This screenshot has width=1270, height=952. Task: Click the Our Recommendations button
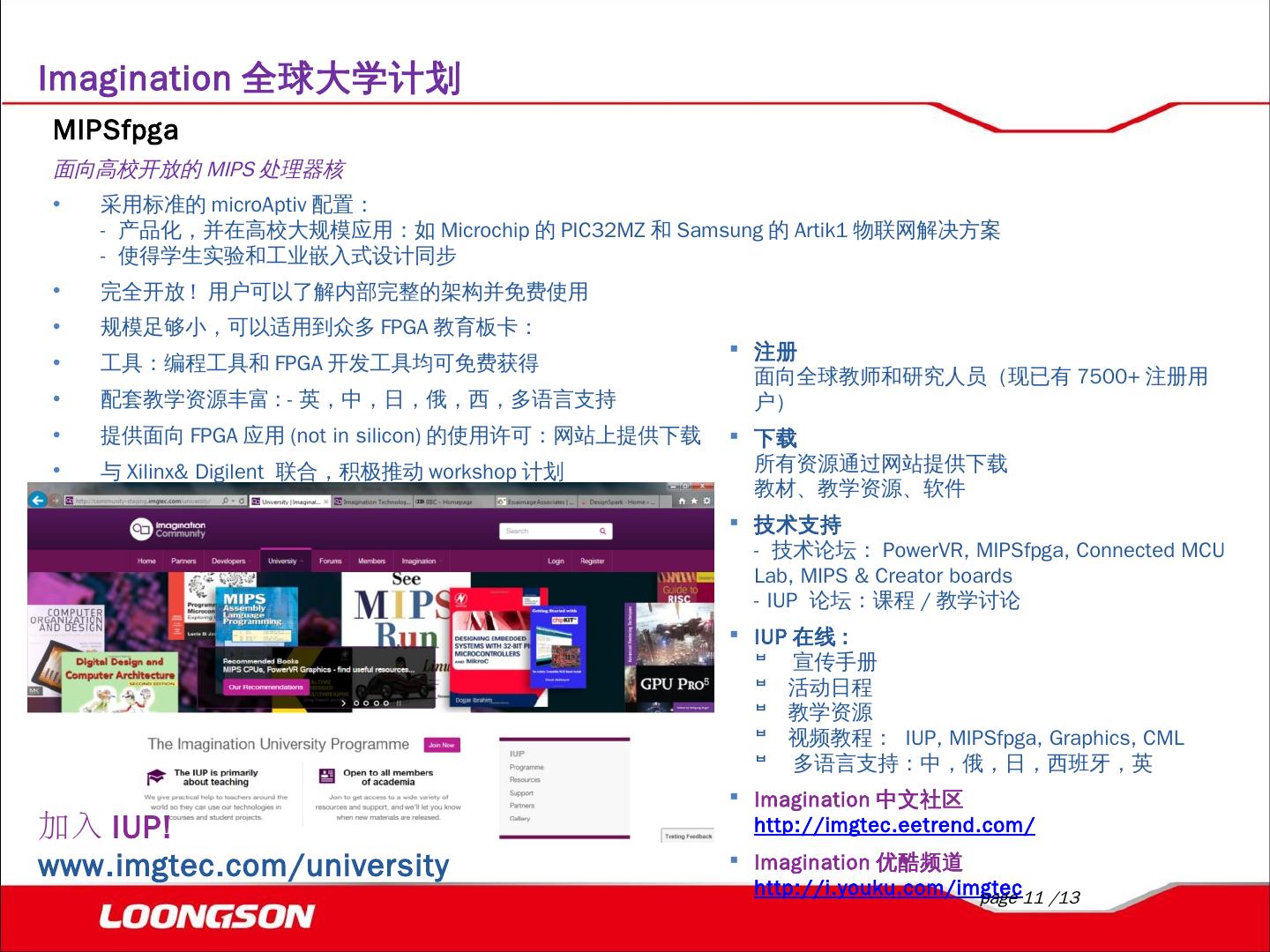(265, 687)
